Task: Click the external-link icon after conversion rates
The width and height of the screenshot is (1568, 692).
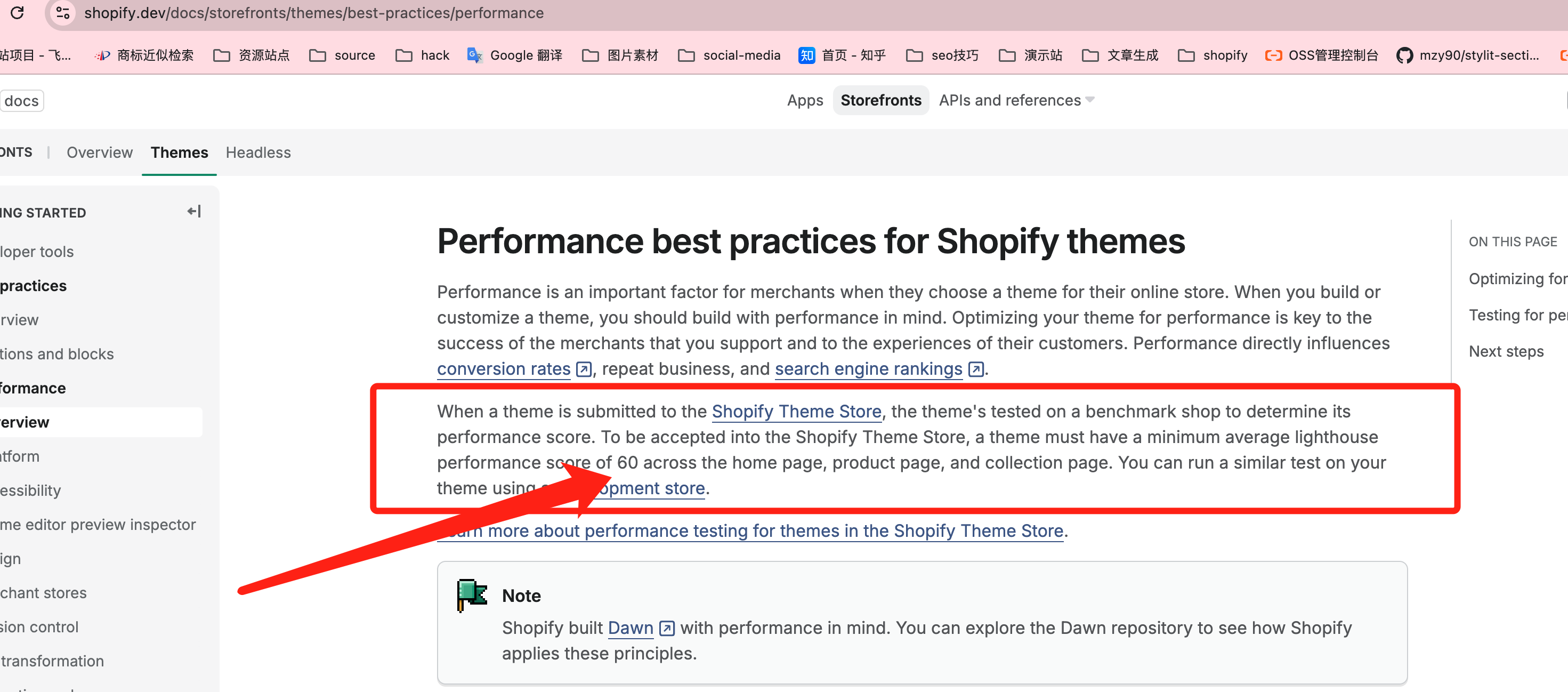Action: click(x=583, y=369)
